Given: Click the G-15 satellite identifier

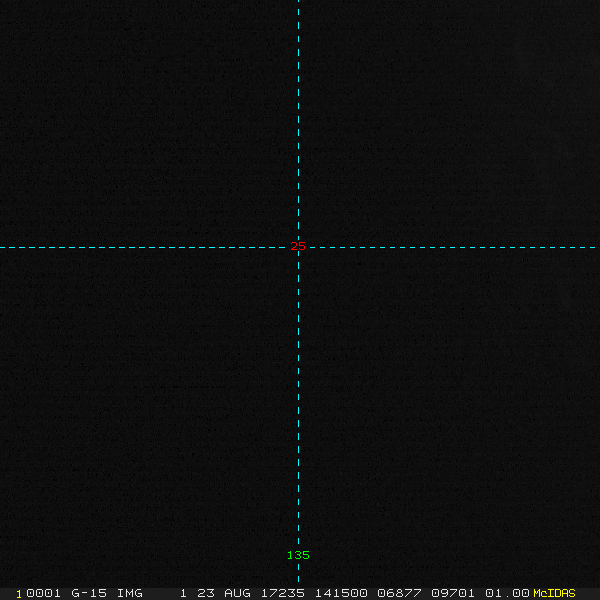Looking at the screenshot, I should [89, 593].
